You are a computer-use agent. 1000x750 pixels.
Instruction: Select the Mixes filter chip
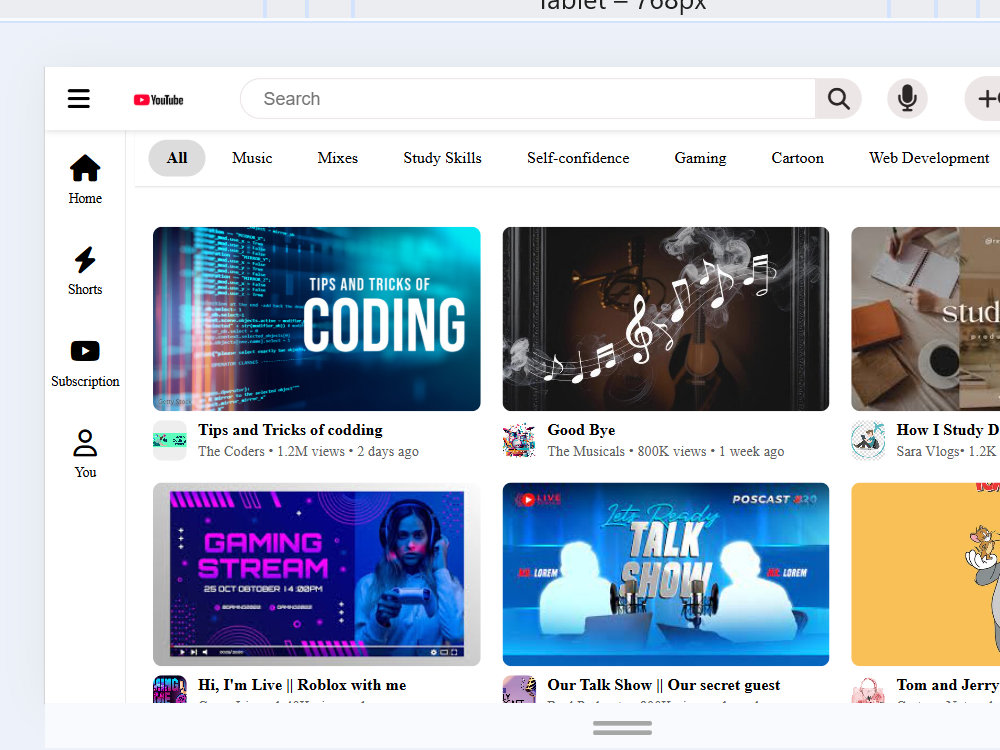point(337,158)
